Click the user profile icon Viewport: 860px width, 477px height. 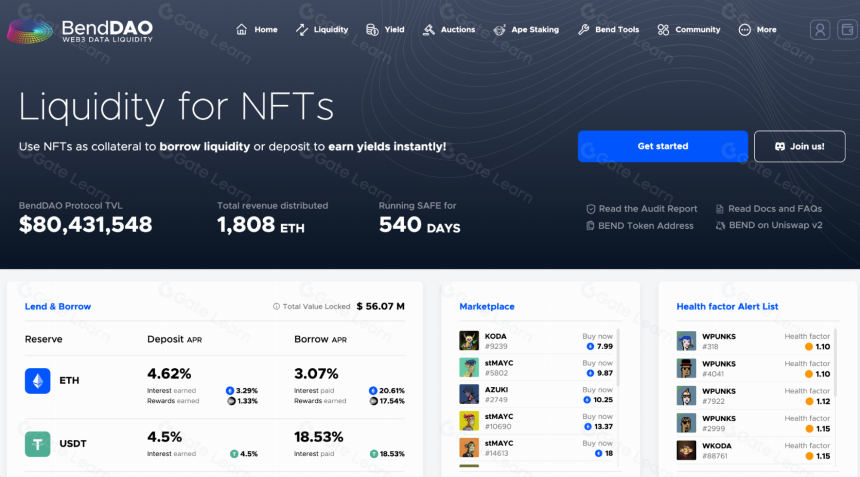pos(819,30)
